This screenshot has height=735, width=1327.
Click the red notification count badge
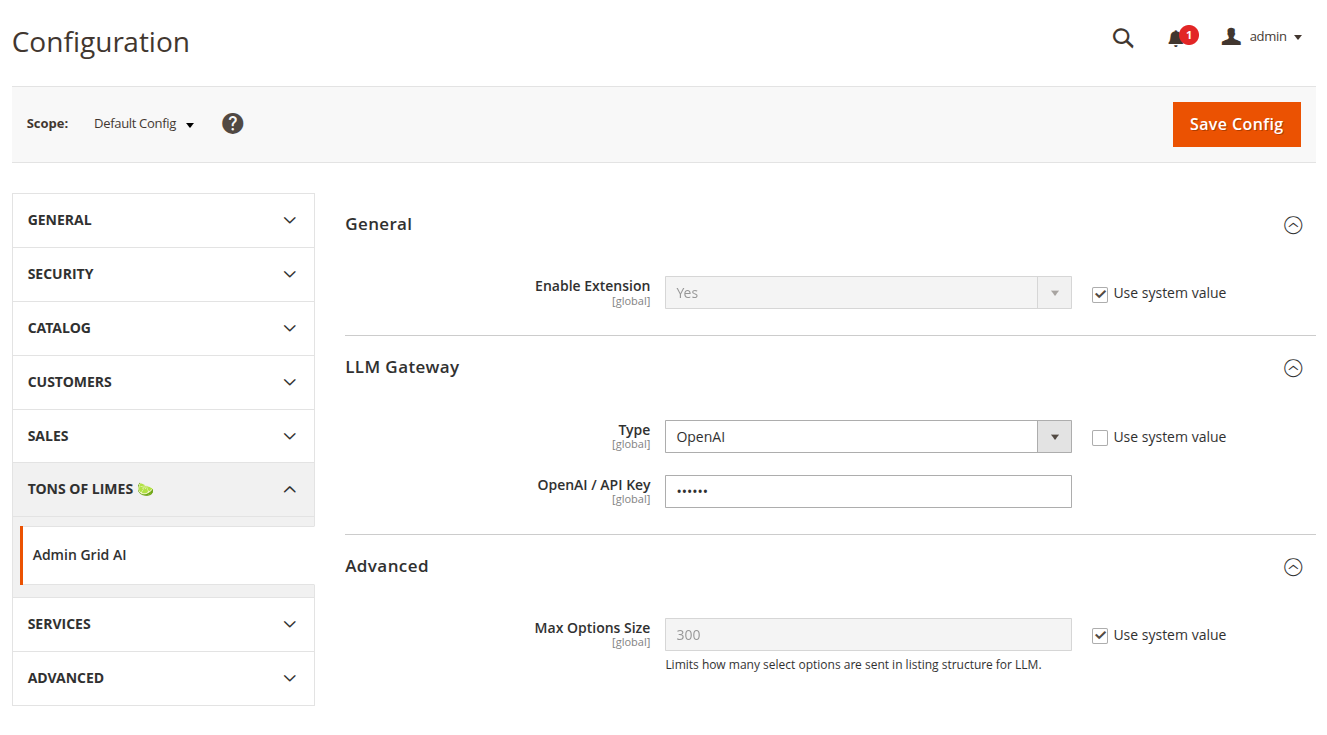click(x=1189, y=35)
